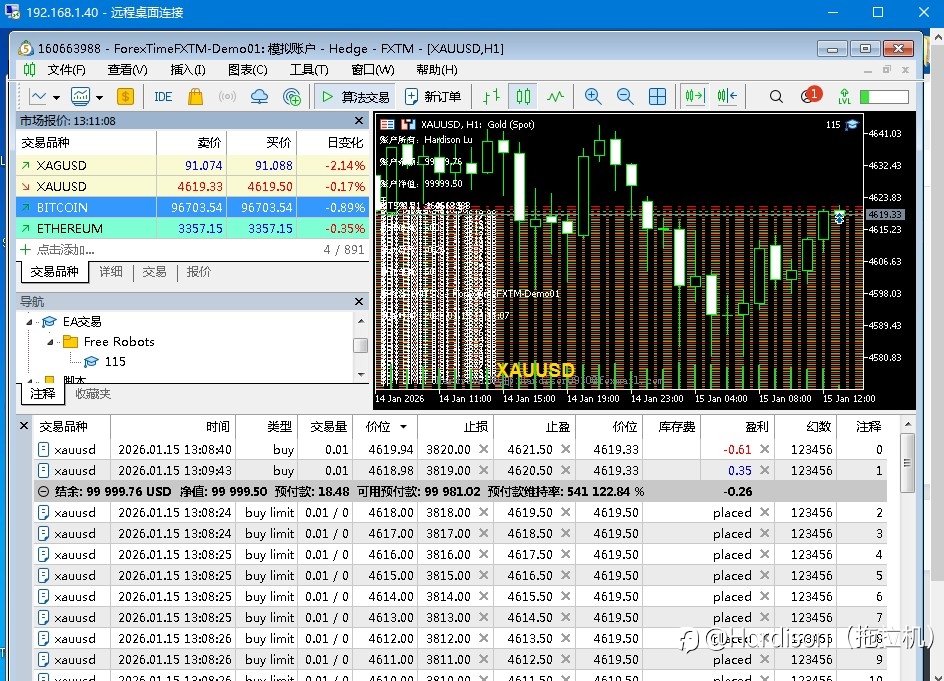Click the zoom out magnifier icon
This screenshot has width=944, height=681.
pyautogui.click(x=625, y=97)
